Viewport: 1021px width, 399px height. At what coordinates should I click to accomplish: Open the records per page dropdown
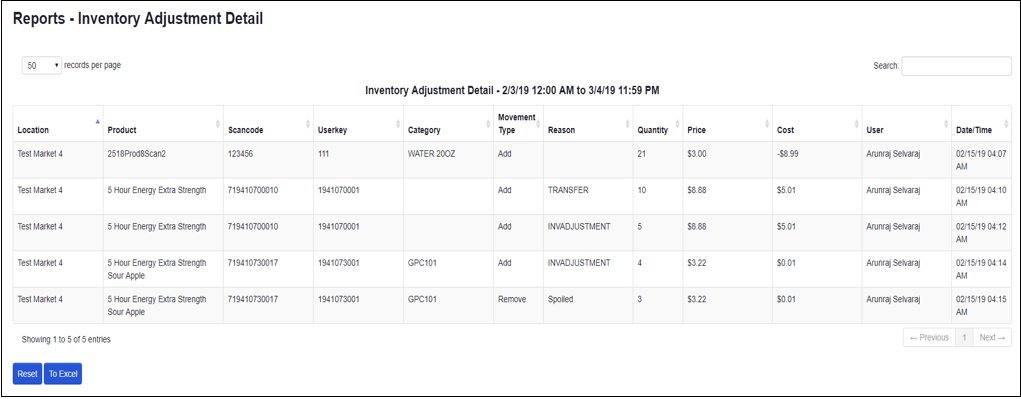pyautogui.click(x=42, y=65)
